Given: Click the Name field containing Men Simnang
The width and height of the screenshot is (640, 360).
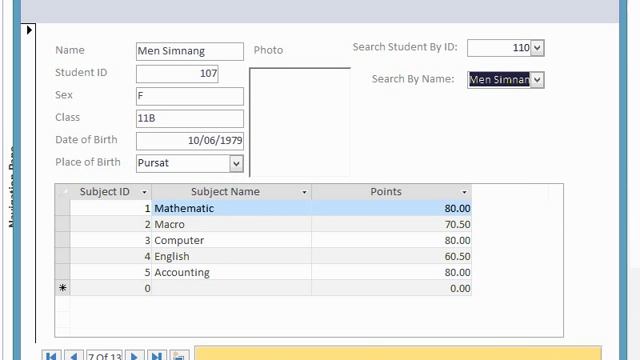Looking at the screenshot, I should [190, 51].
